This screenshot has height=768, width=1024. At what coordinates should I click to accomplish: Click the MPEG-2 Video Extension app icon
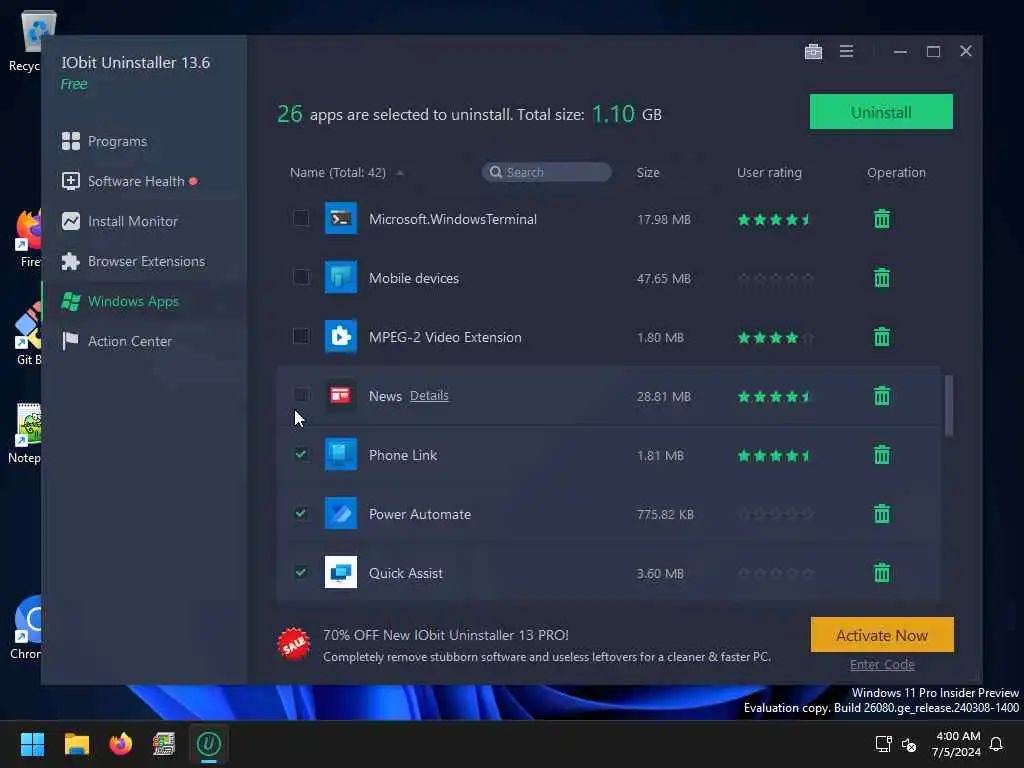(341, 336)
